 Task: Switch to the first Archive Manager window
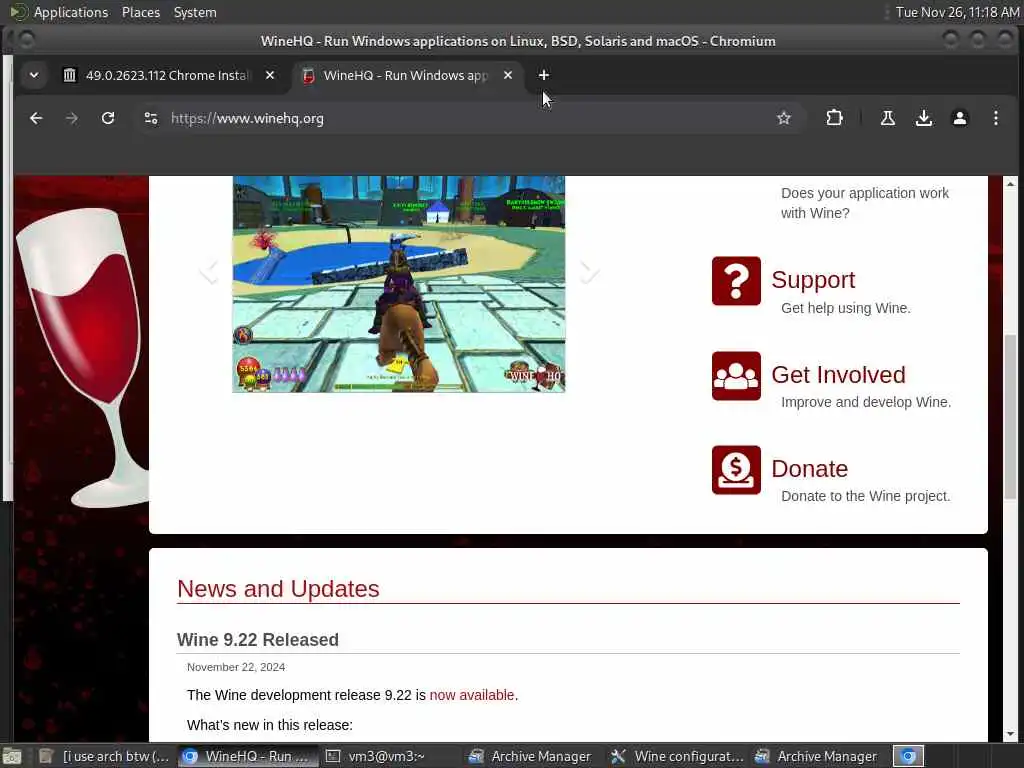(x=530, y=756)
